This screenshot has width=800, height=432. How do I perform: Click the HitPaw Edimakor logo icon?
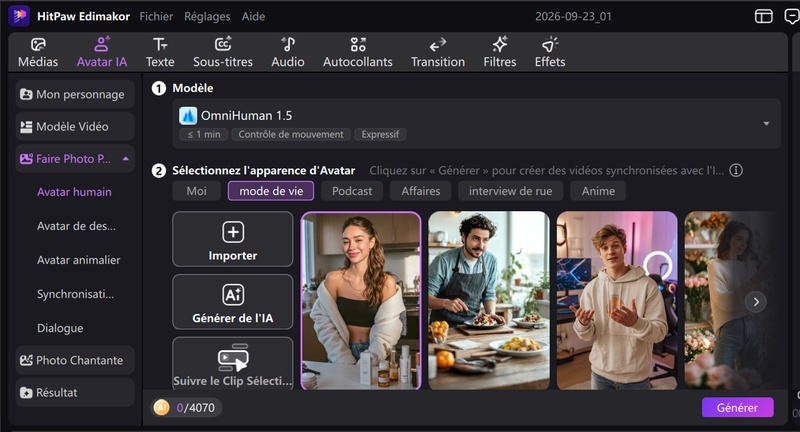coord(19,16)
